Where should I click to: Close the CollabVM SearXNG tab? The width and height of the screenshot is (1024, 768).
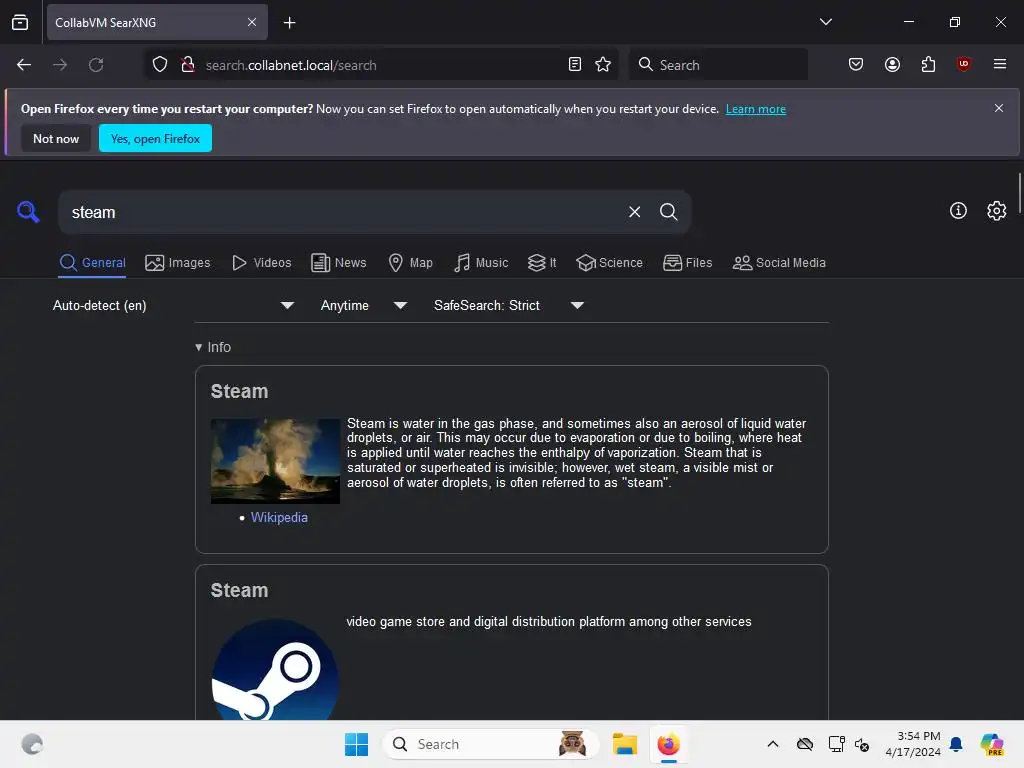pyautogui.click(x=252, y=22)
